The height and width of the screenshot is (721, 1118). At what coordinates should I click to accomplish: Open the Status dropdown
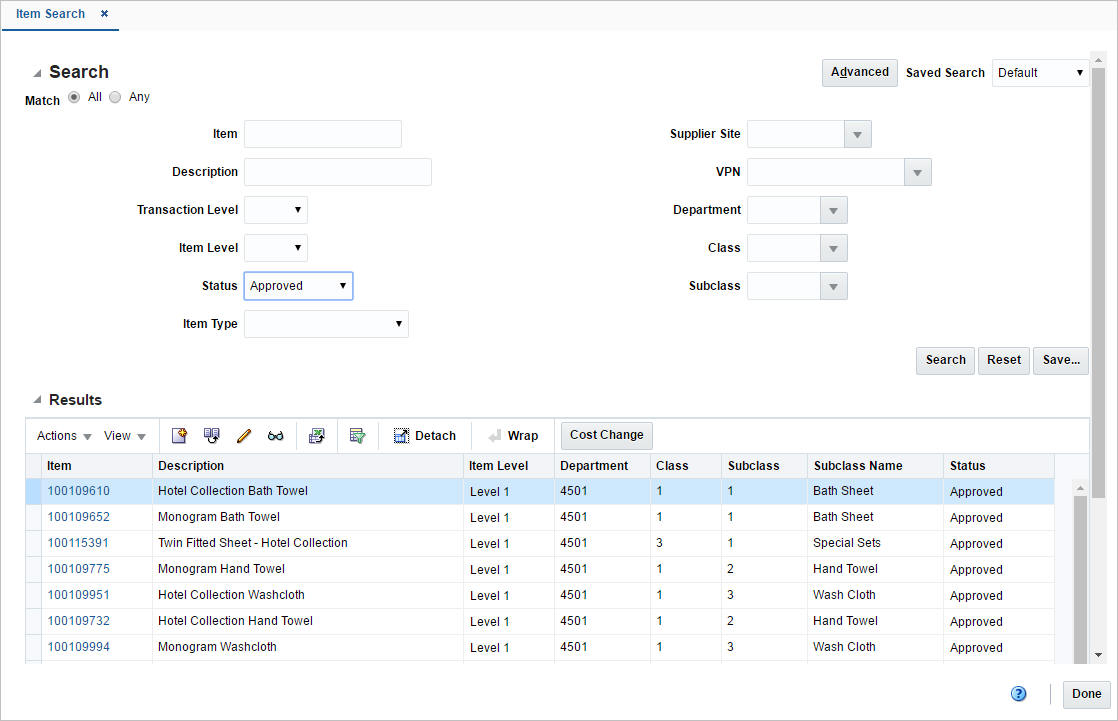tap(342, 285)
